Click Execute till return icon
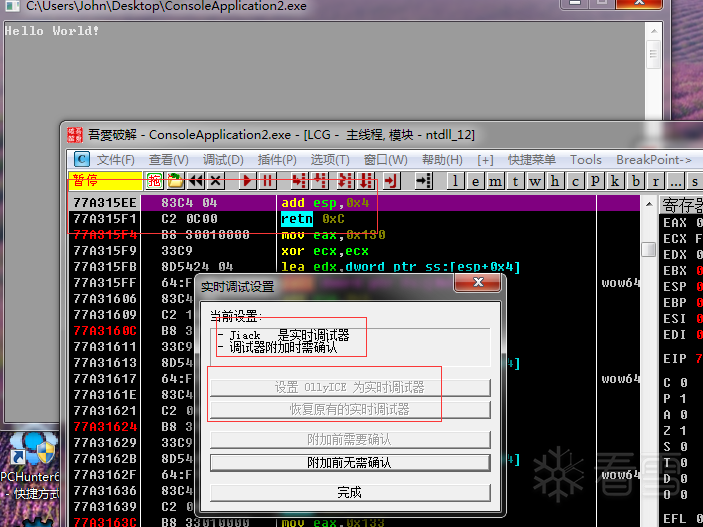The height and width of the screenshot is (527, 703). point(391,181)
